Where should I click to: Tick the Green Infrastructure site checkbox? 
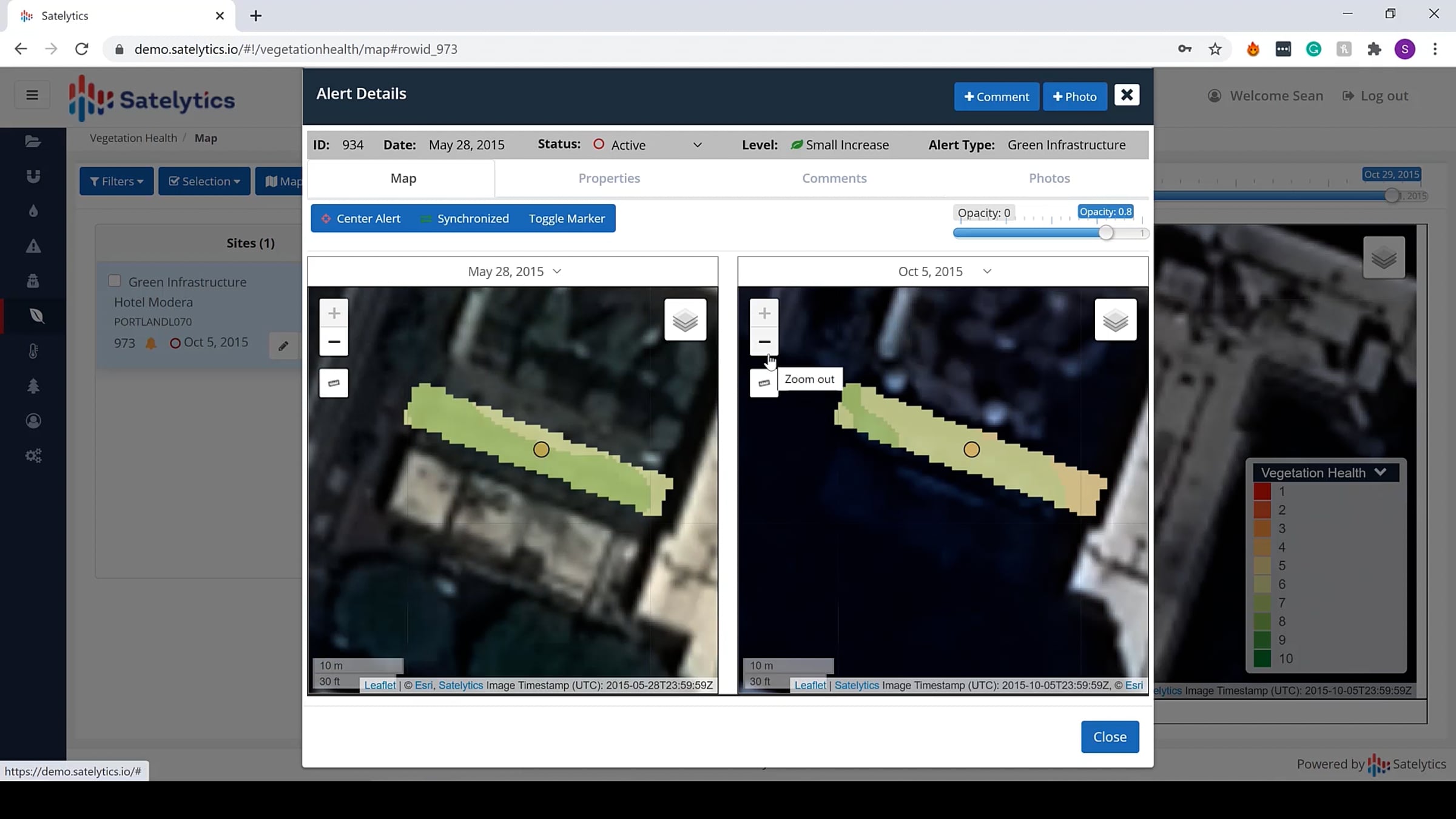tap(114, 281)
